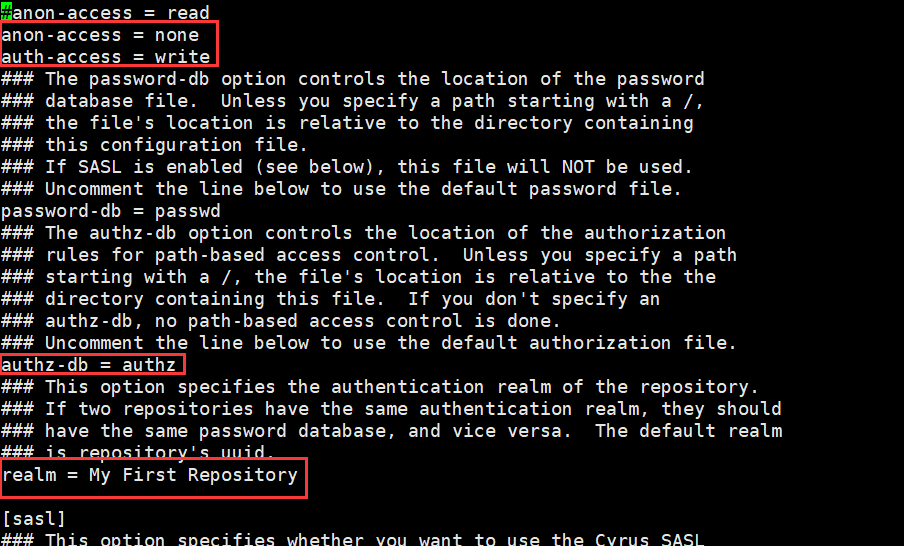Place cursor on 'password-db = passwd' line

pos(111,211)
